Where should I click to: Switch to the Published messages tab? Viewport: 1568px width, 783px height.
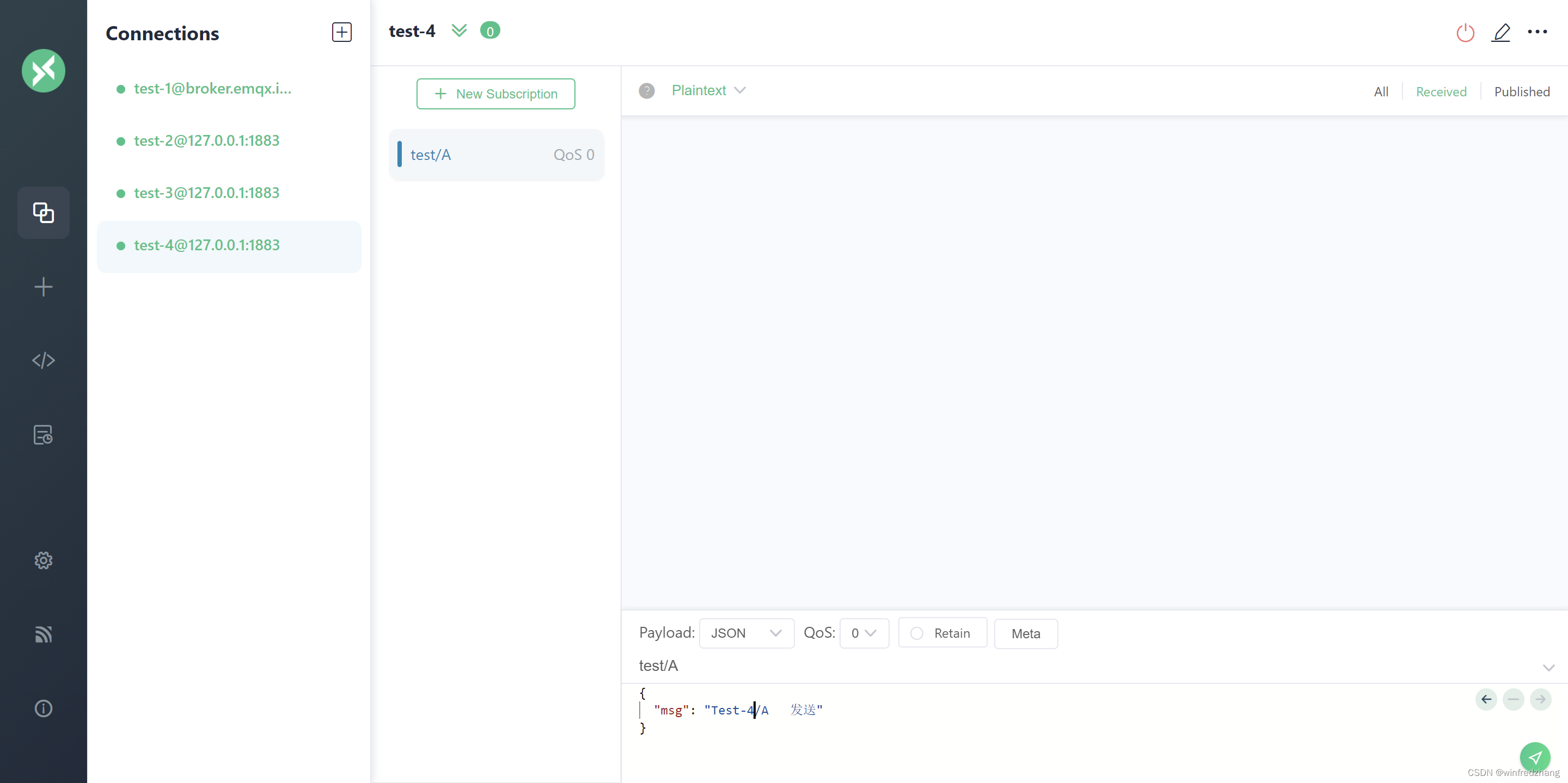1521,91
